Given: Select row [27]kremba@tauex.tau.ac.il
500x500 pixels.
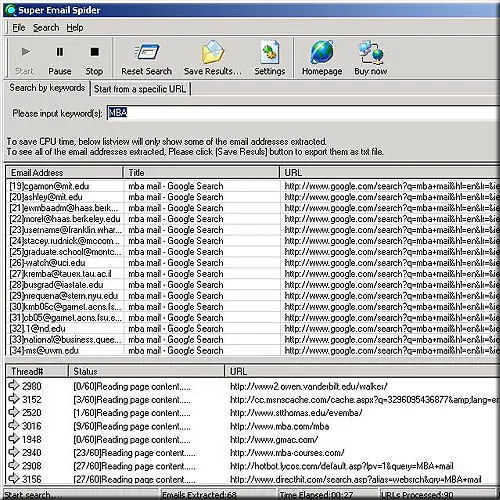Looking at the screenshot, I should pyautogui.click(x=252, y=274).
